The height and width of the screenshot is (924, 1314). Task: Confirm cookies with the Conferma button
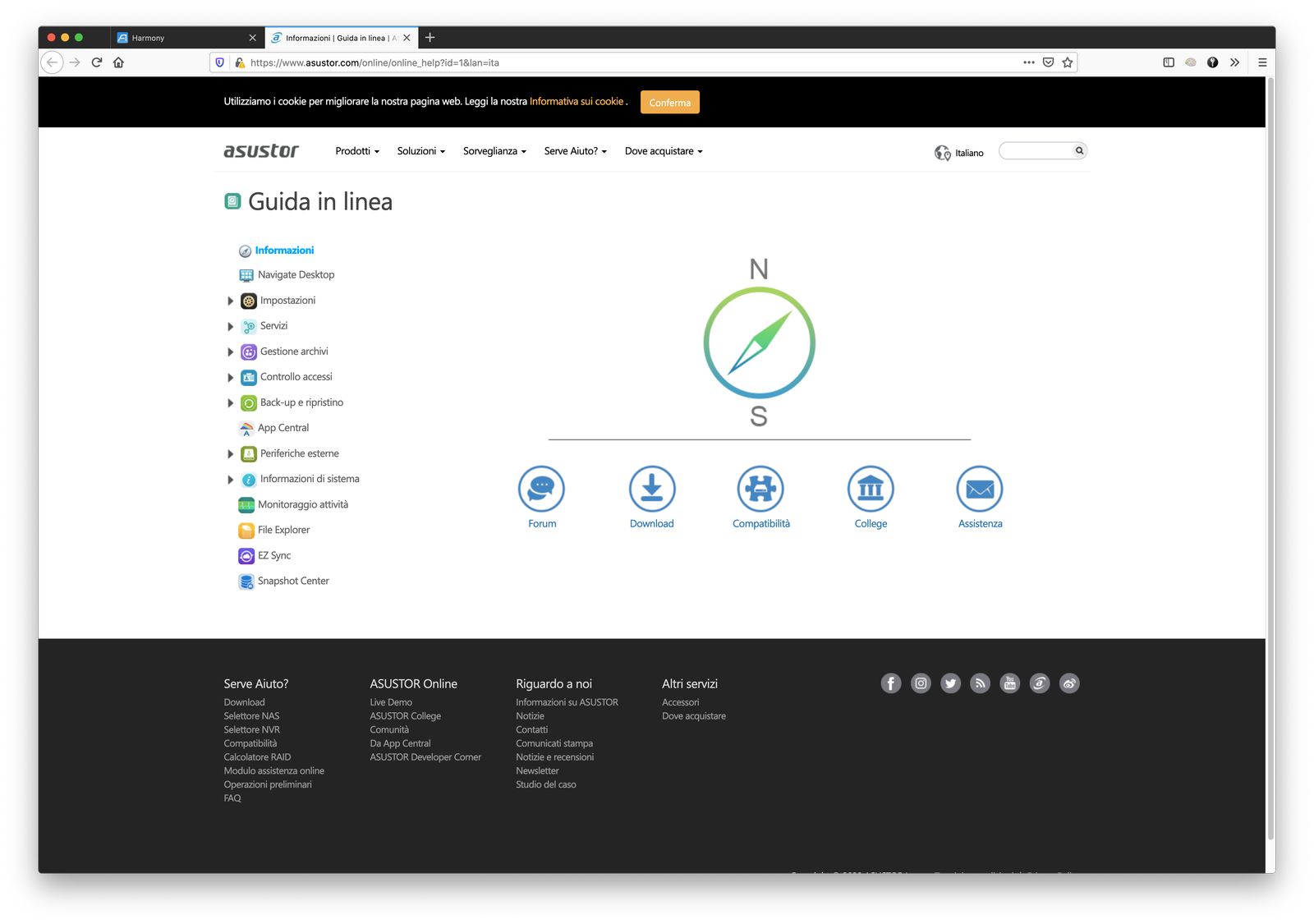tap(670, 103)
